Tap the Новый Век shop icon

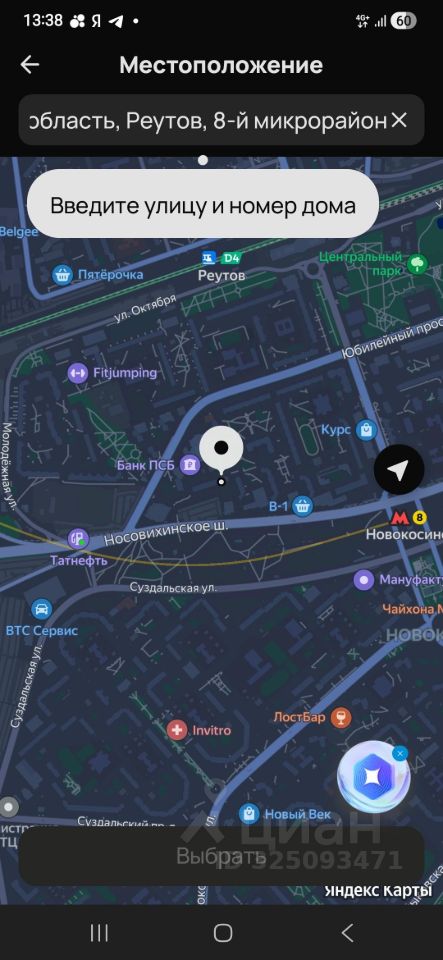[248, 814]
